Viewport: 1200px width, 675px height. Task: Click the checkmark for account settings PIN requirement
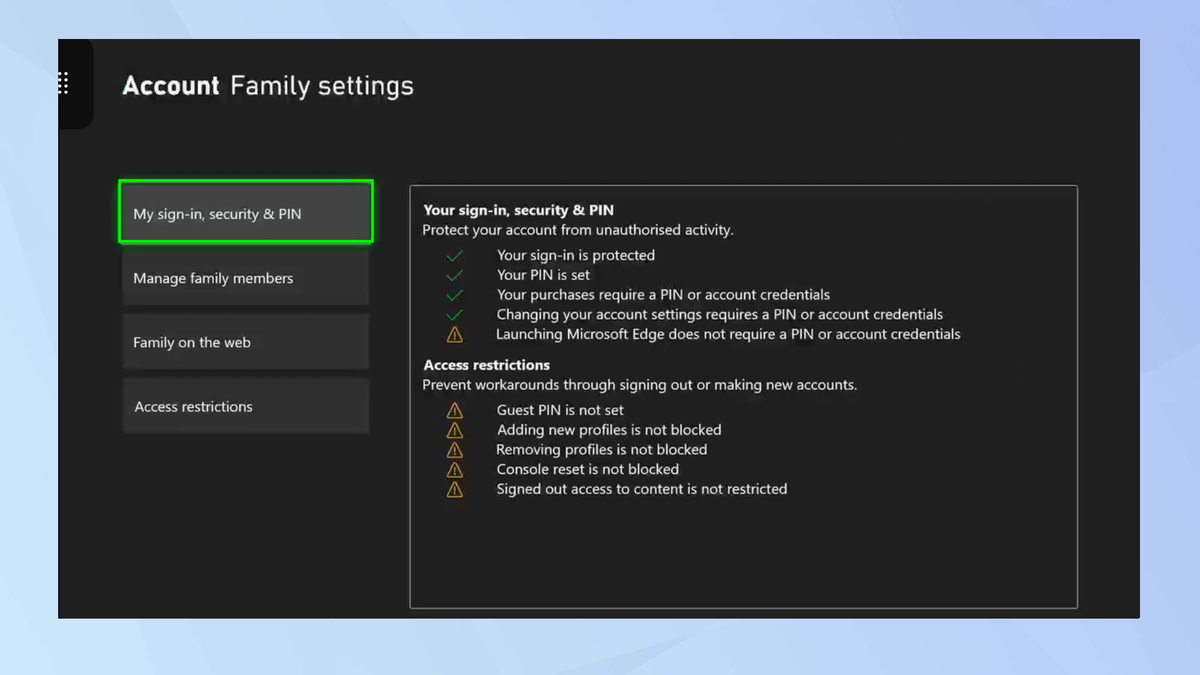pos(455,314)
